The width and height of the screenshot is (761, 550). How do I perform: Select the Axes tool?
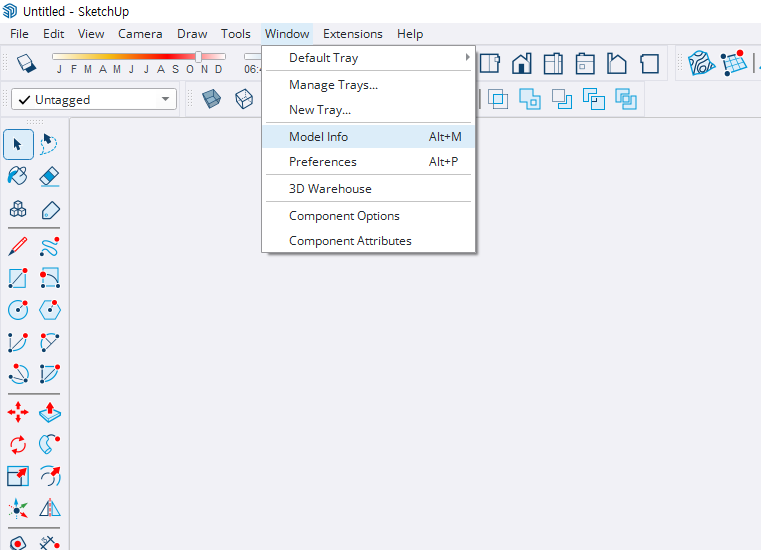click(18, 508)
